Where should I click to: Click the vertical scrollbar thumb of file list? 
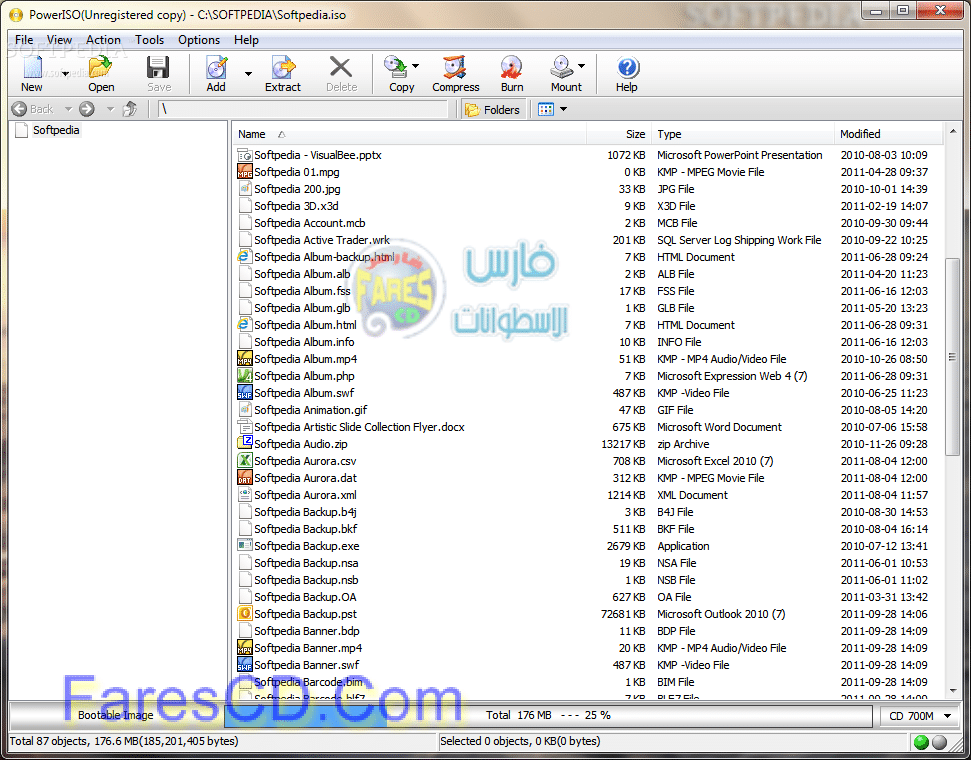pyautogui.click(x=953, y=357)
